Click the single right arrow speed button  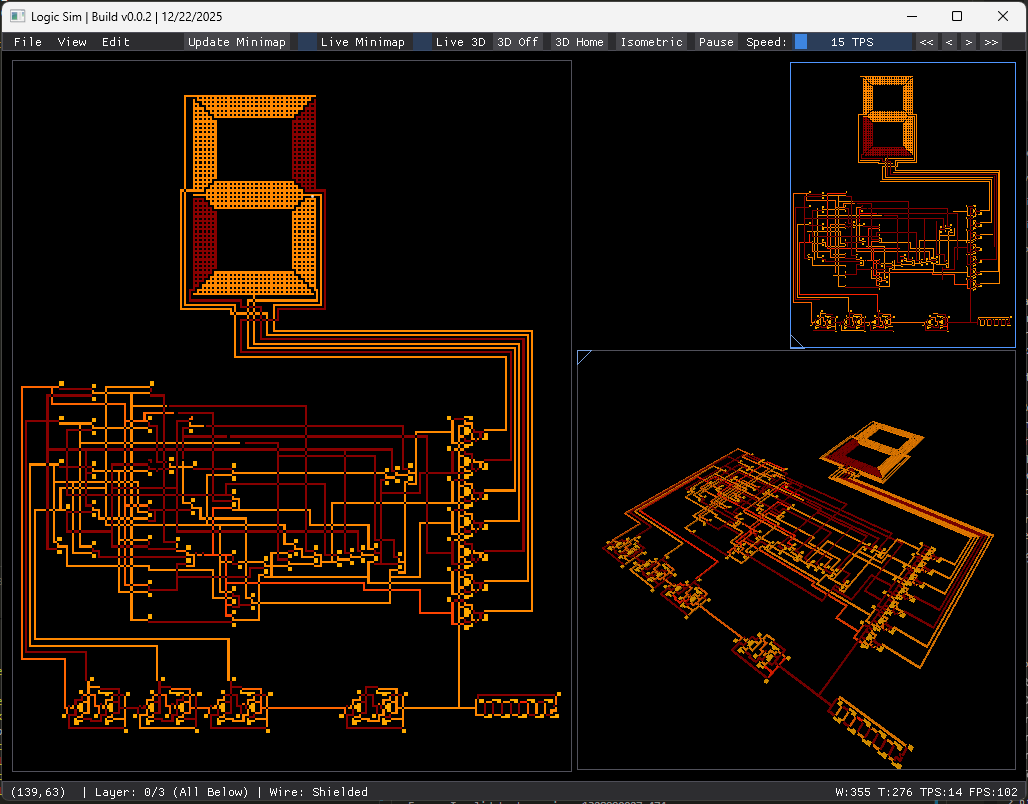(x=968, y=42)
